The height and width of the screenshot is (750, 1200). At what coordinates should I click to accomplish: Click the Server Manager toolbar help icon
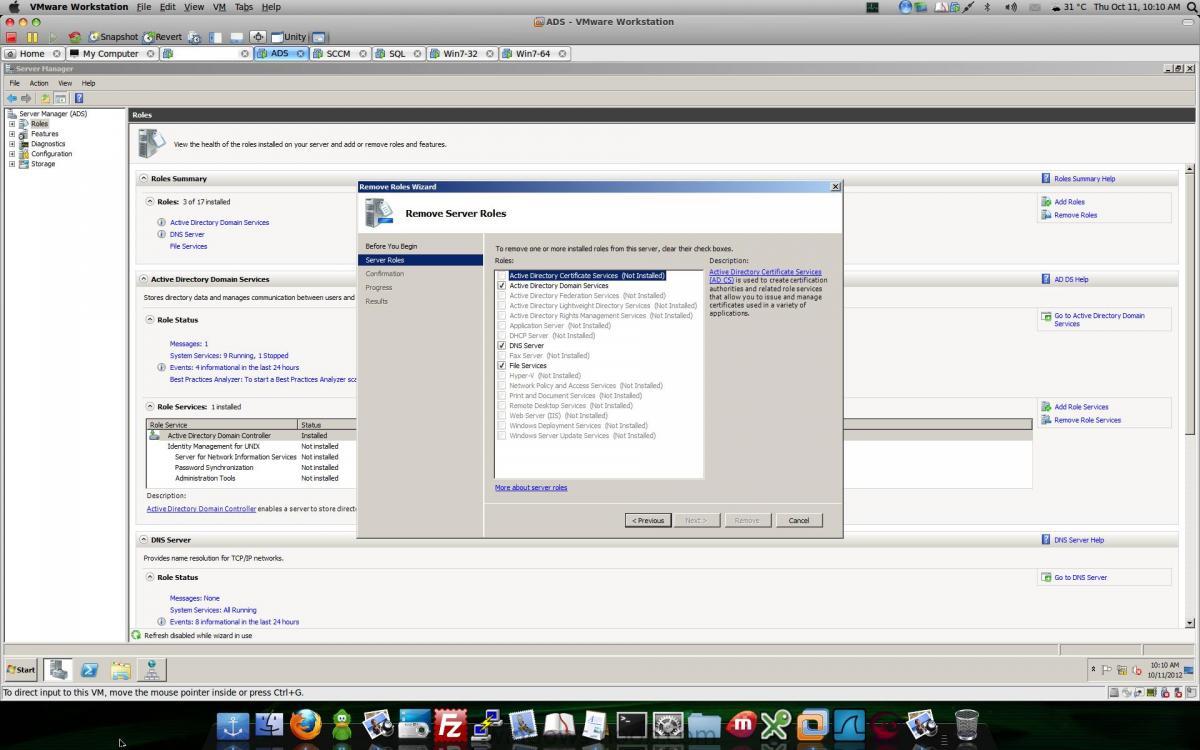78,98
